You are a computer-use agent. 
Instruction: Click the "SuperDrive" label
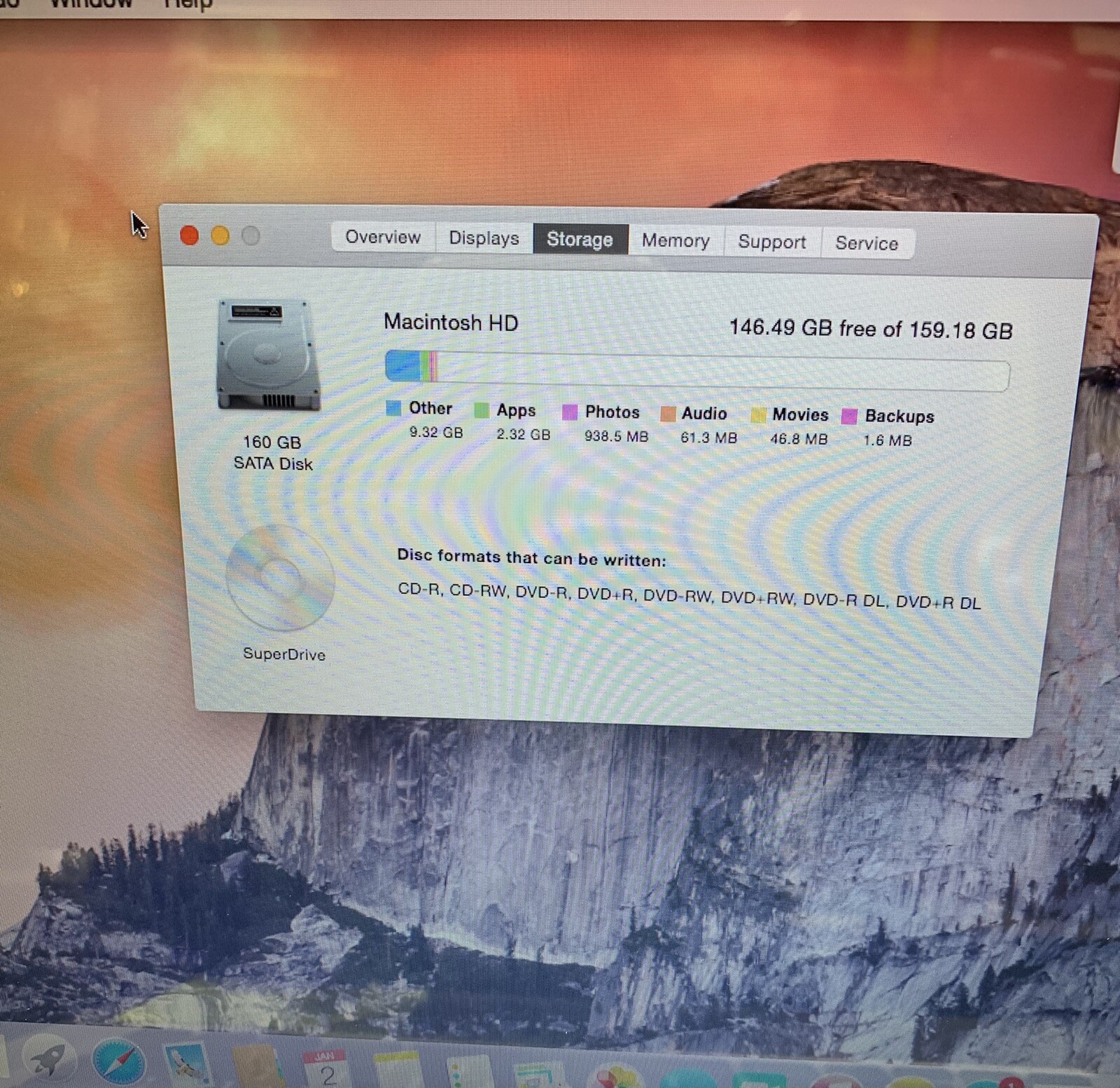coord(284,654)
